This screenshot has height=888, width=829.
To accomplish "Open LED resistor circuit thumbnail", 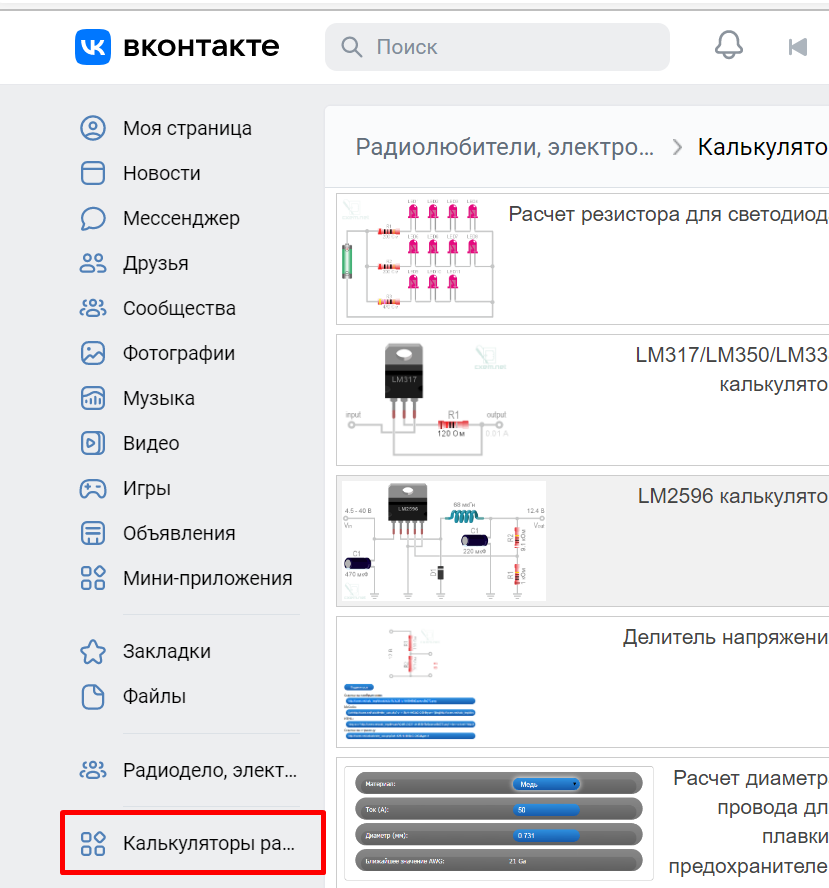I will point(417,259).
